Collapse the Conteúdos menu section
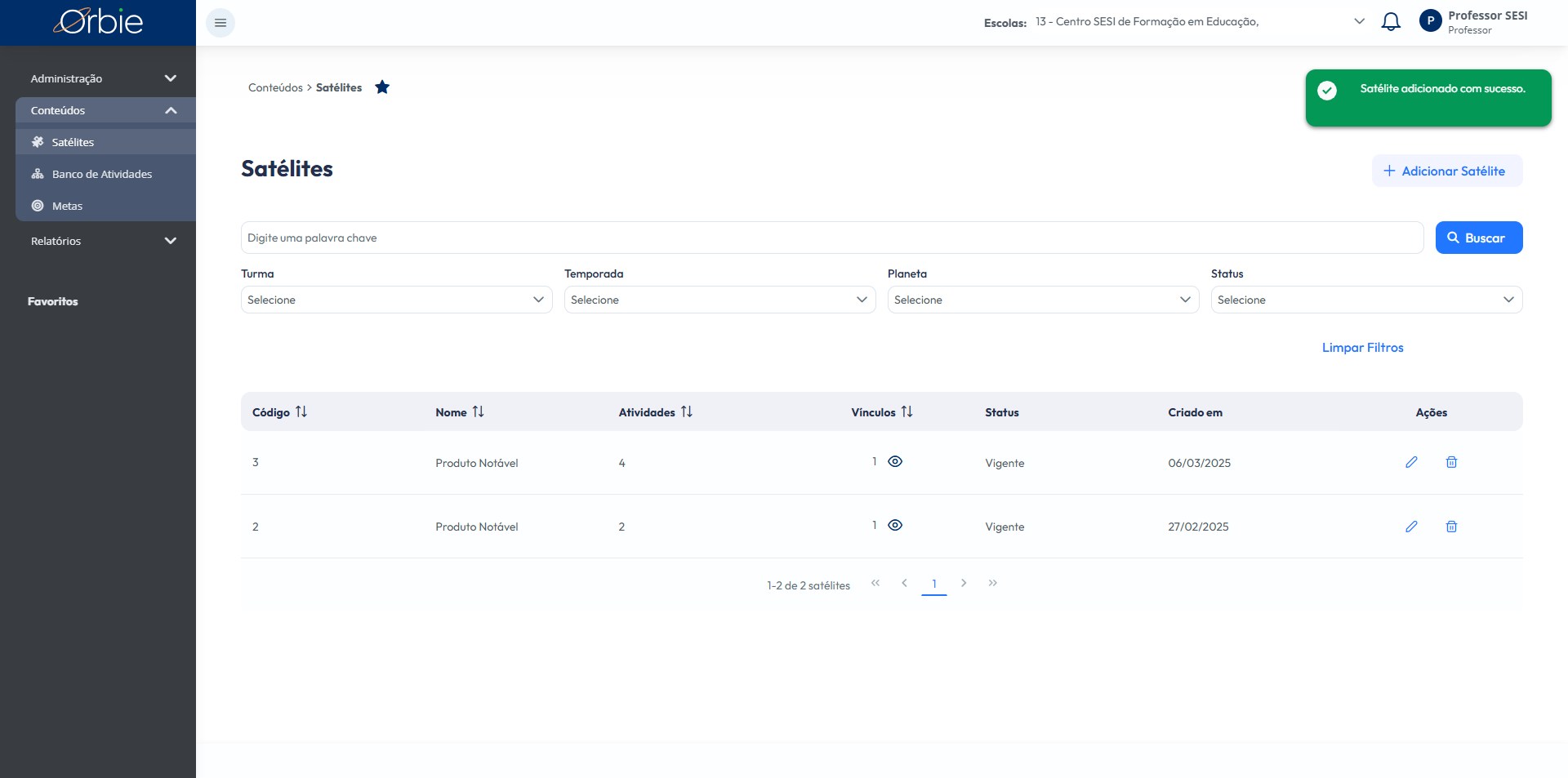This screenshot has height=778, width=1568. click(105, 110)
